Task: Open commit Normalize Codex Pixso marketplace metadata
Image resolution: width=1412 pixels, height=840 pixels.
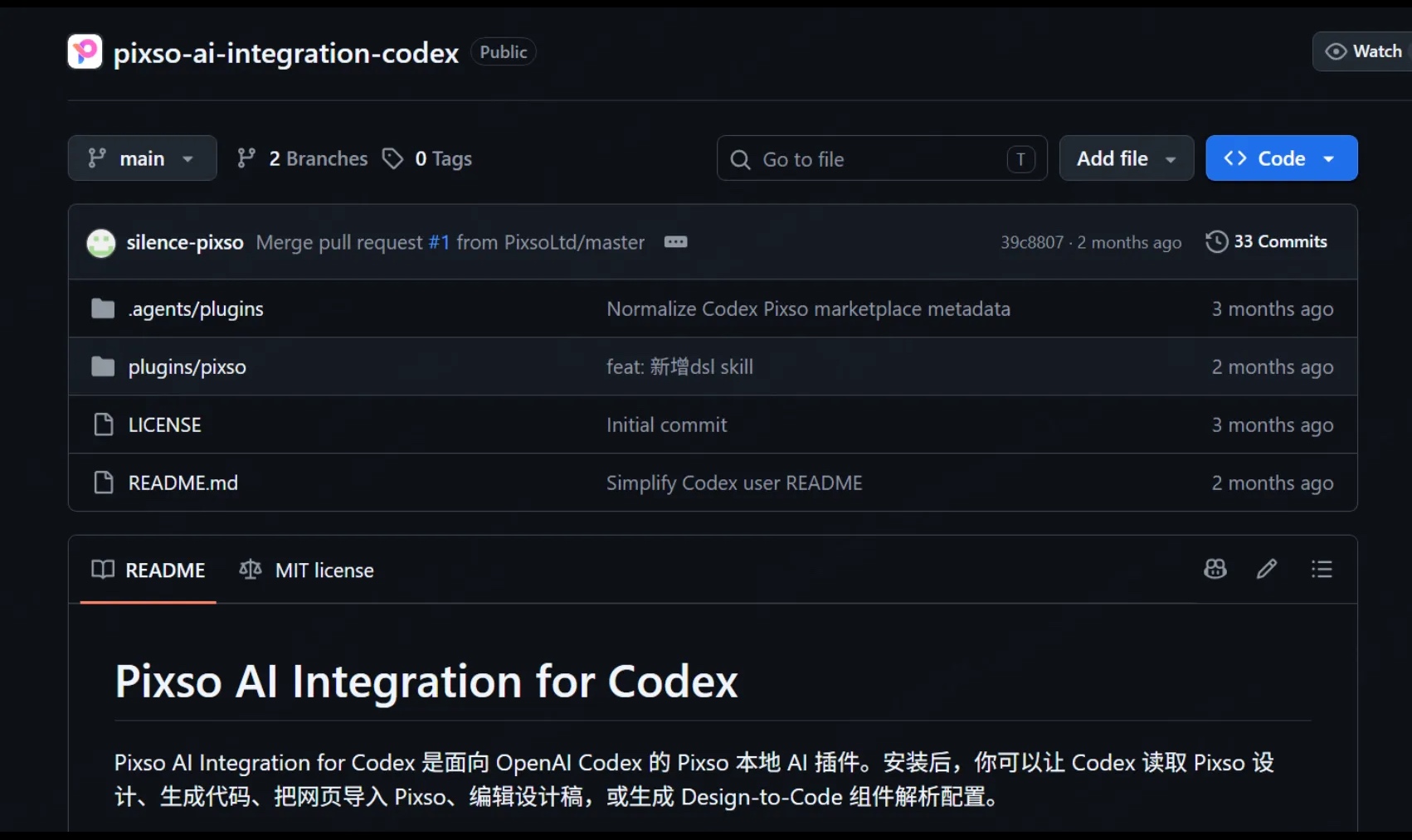Action: [809, 308]
